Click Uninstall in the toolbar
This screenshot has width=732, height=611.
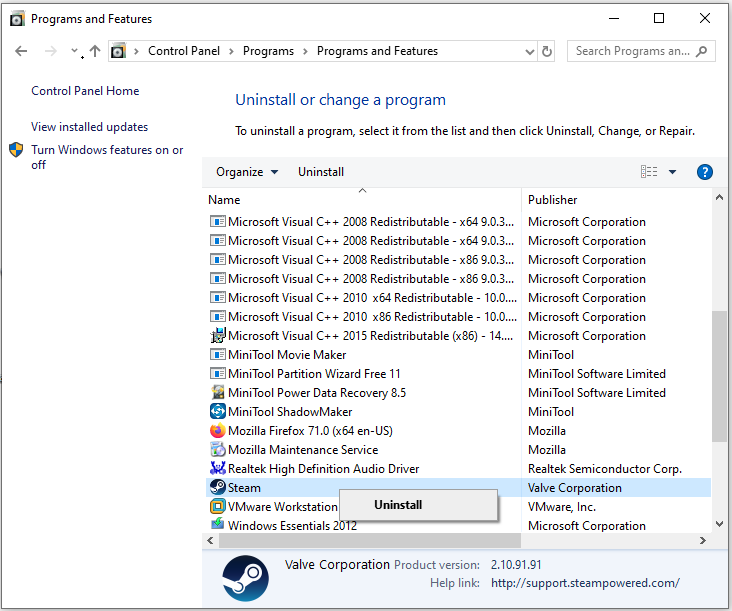tap(321, 172)
